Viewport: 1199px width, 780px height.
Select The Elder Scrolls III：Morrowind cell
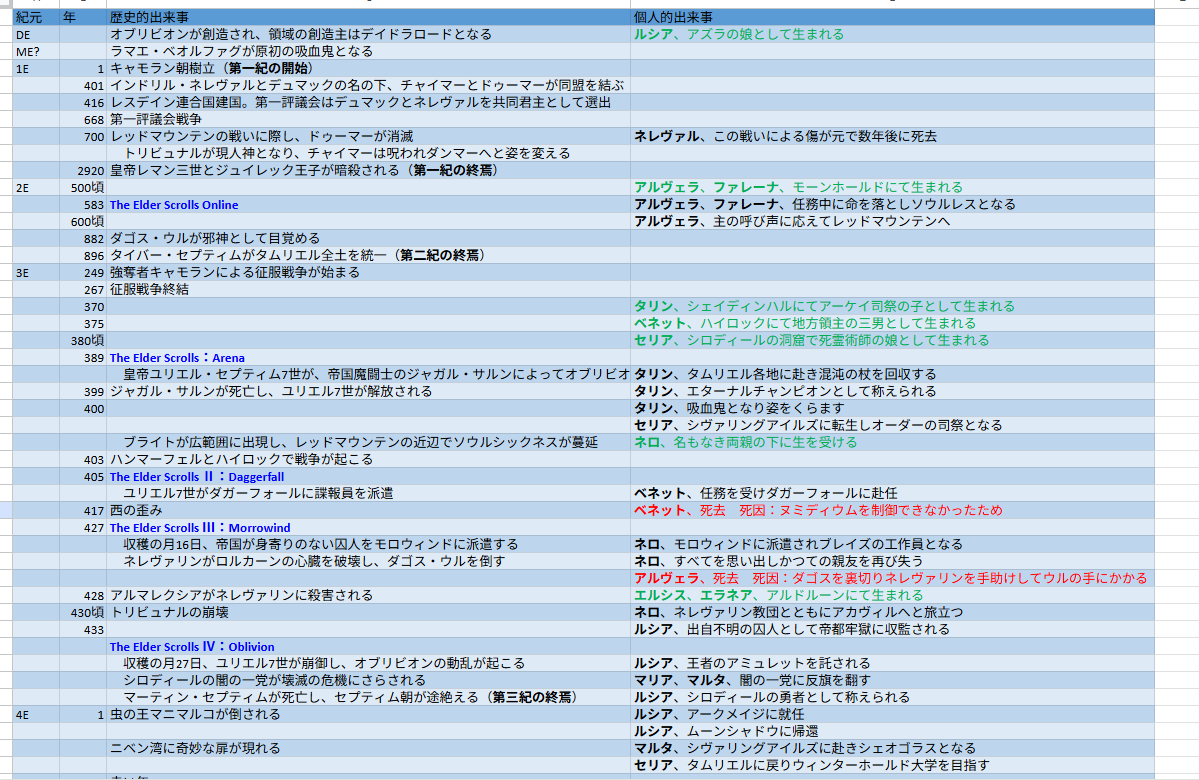[200, 528]
